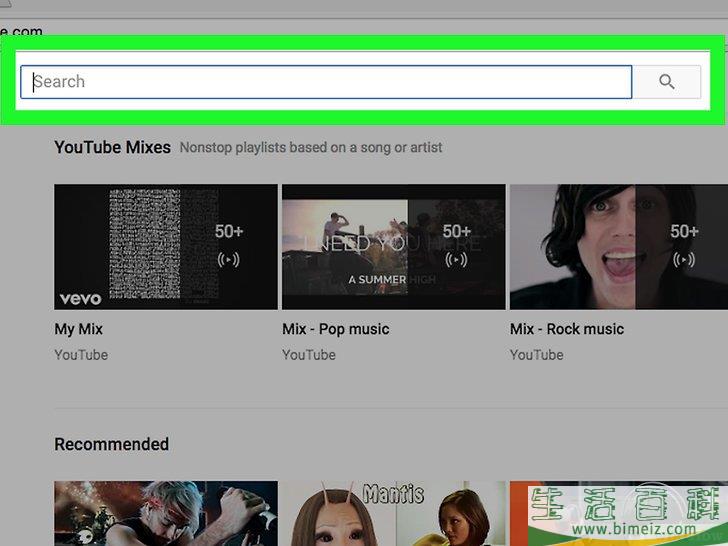The width and height of the screenshot is (728, 546).
Task: Click the My Mix title link
Action: (x=78, y=329)
